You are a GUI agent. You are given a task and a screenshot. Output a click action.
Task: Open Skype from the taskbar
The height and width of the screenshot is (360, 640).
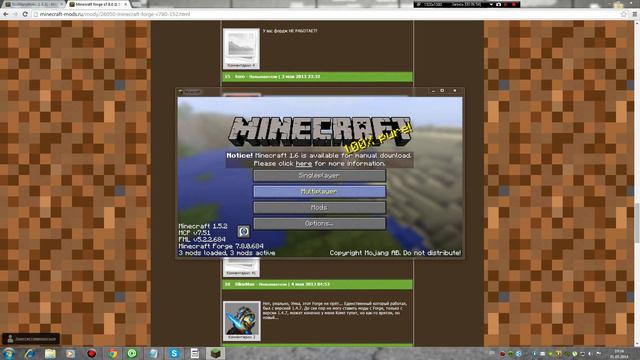coord(174,353)
